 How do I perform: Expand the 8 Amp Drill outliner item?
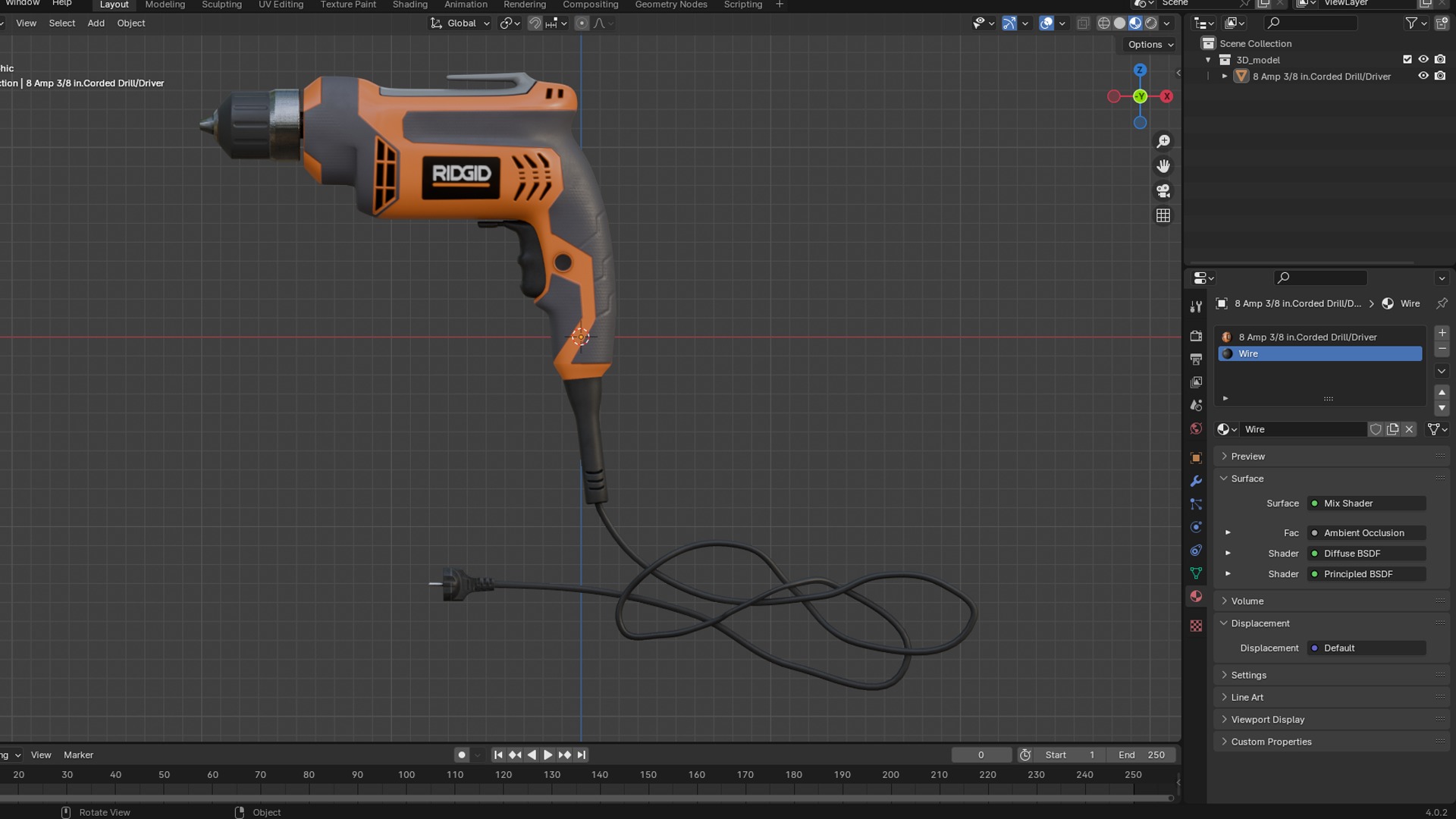1225,77
